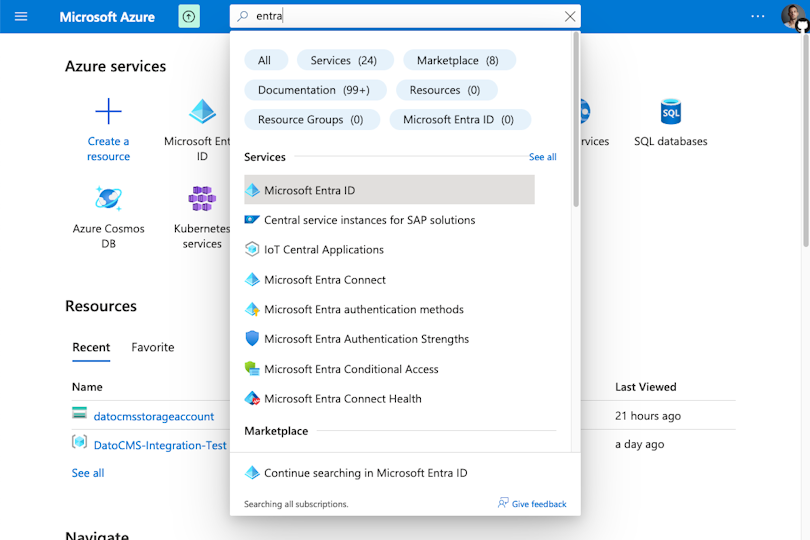
Task: Open the Azure Cosmos DB tile icon
Action: (108, 198)
